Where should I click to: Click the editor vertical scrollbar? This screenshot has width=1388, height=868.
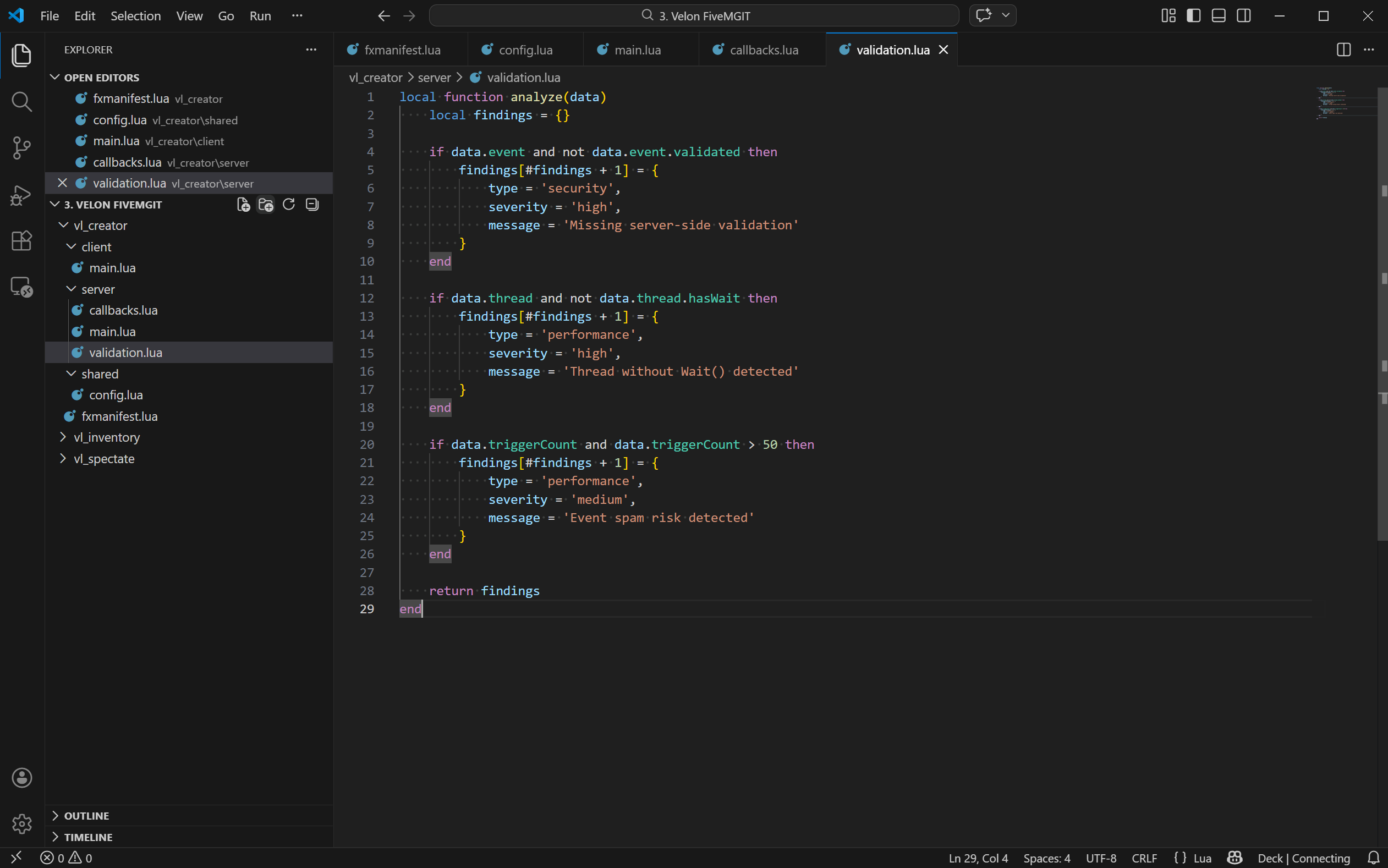(1382, 314)
